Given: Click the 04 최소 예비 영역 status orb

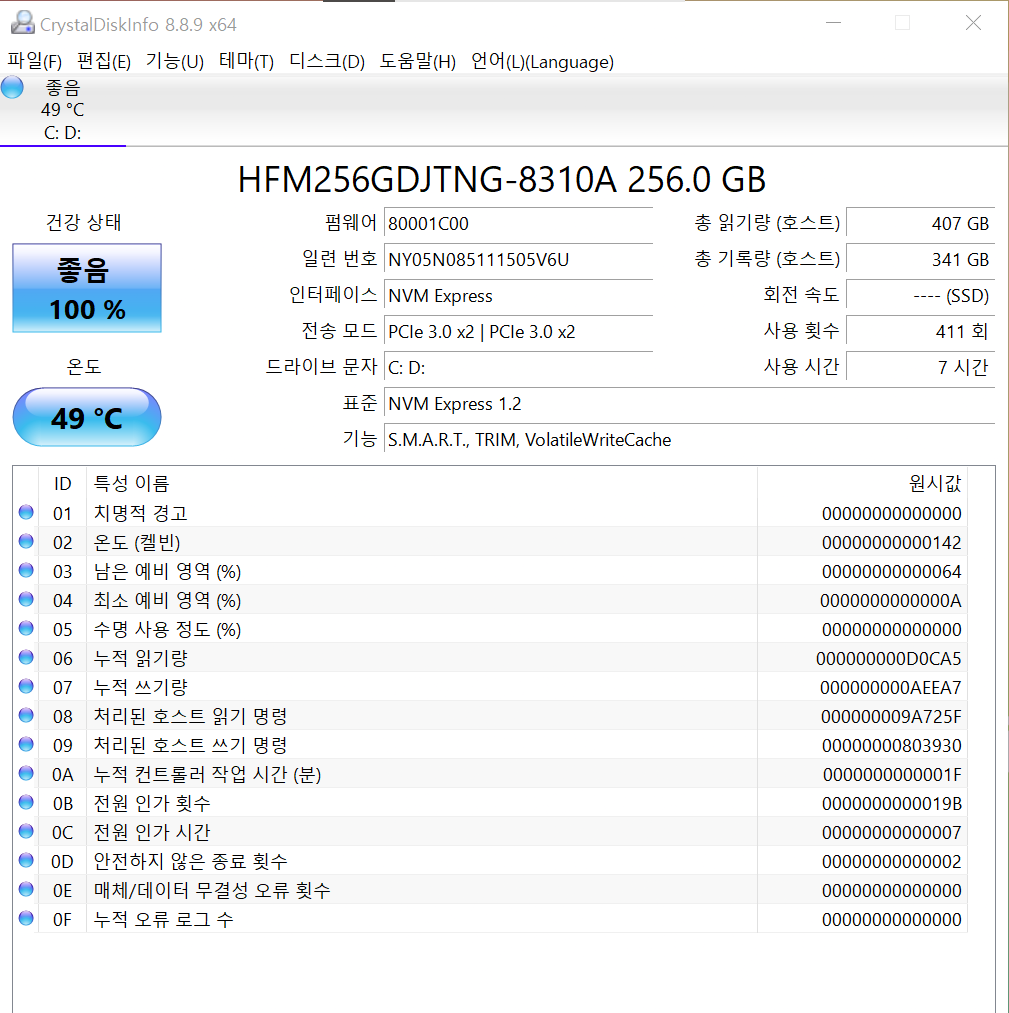Looking at the screenshot, I should 26,600.
